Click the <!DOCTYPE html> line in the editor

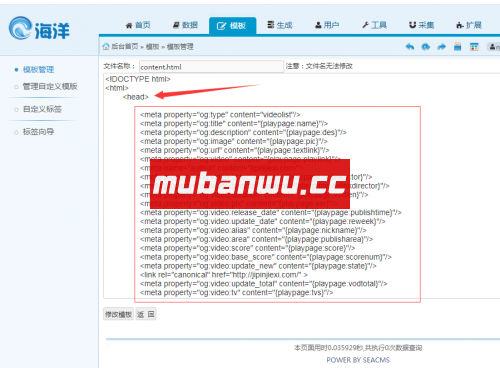pos(138,79)
